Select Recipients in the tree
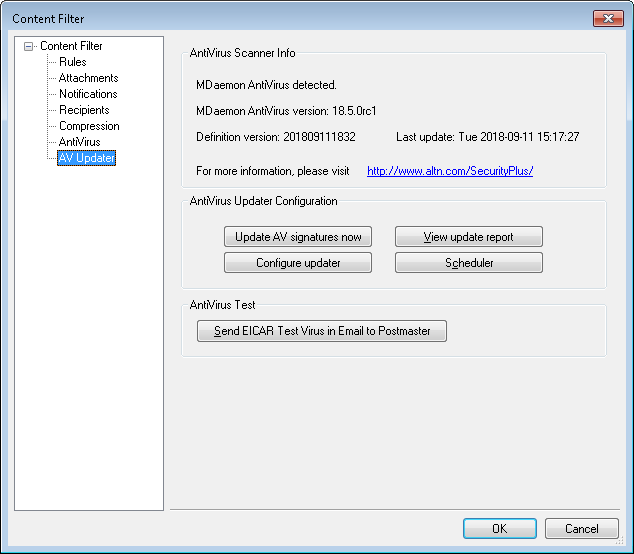 point(84,110)
